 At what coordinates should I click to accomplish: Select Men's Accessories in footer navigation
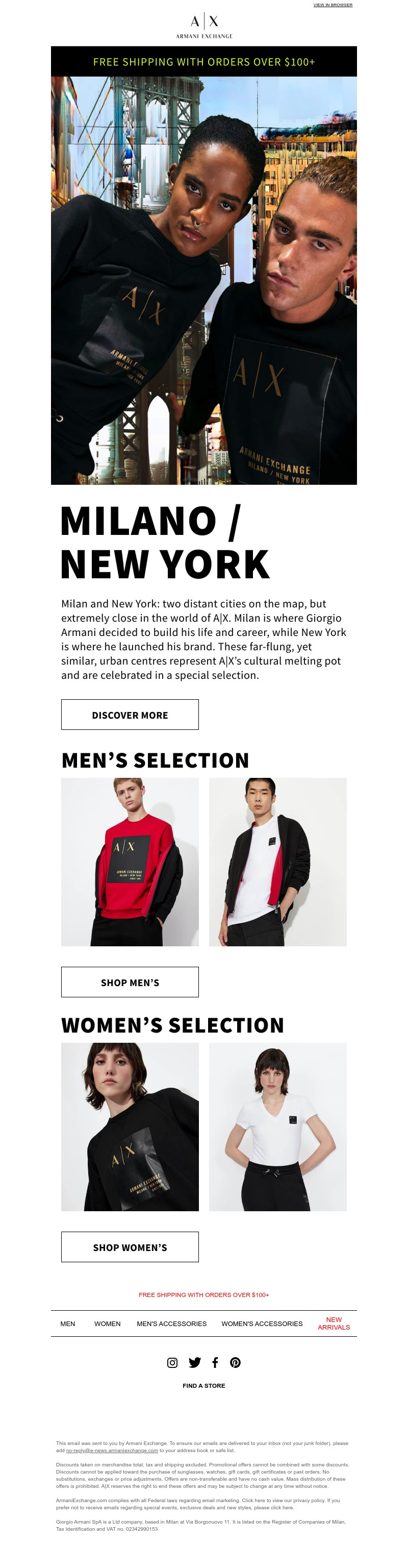[171, 1324]
